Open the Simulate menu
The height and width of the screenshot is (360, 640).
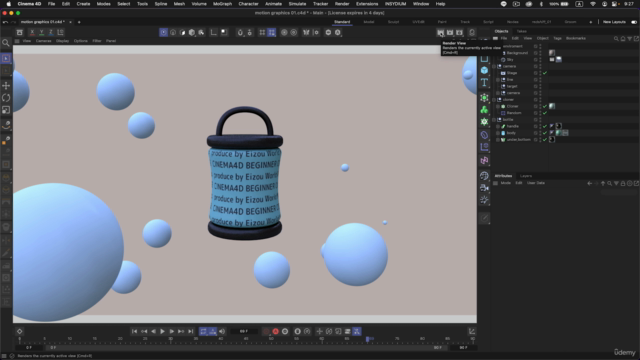click(297, 4)
